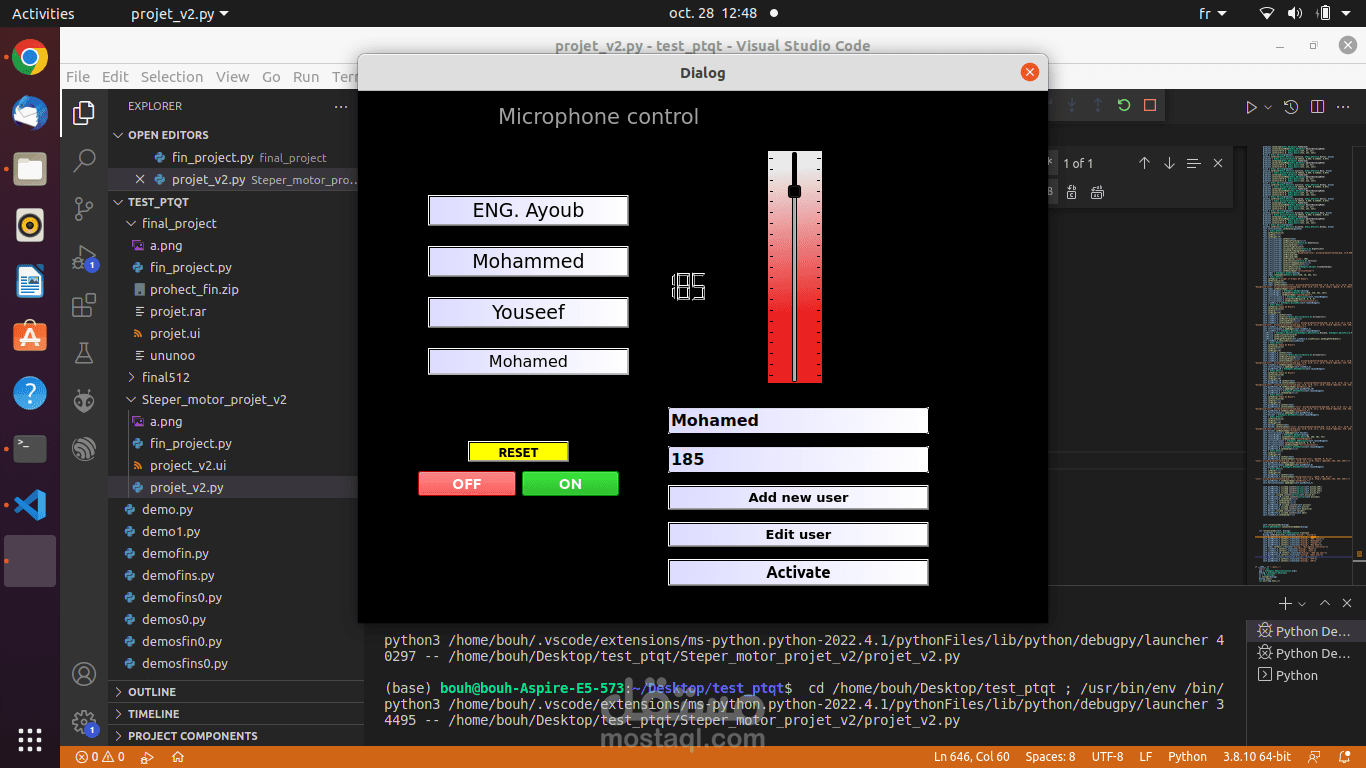Click the Activate button

pos(798,572)
